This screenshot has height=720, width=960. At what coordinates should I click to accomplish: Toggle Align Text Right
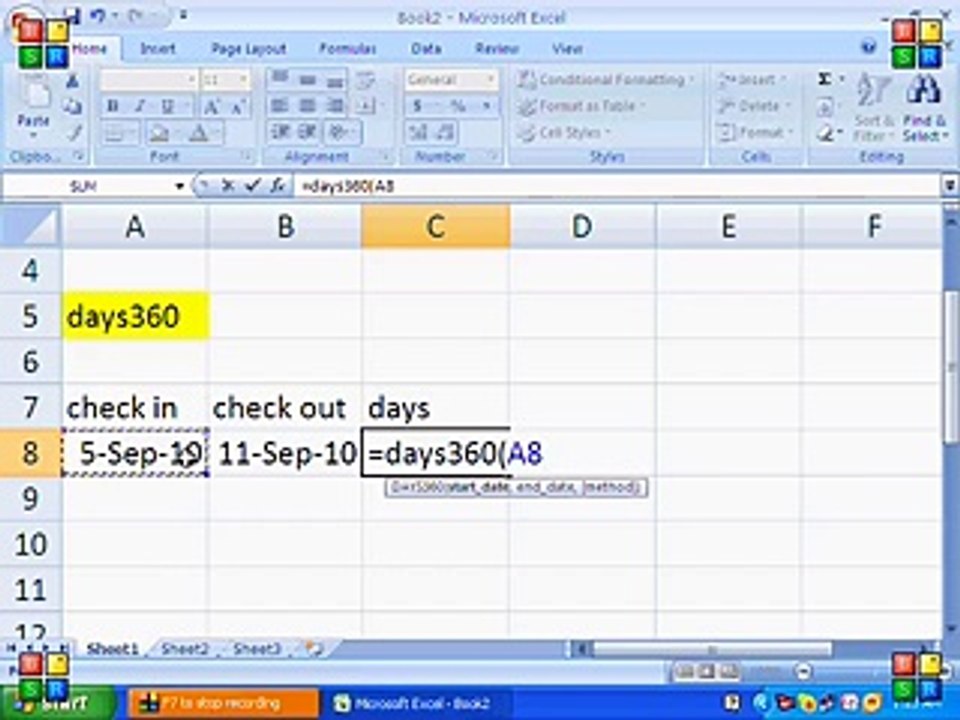pos(335,106)
